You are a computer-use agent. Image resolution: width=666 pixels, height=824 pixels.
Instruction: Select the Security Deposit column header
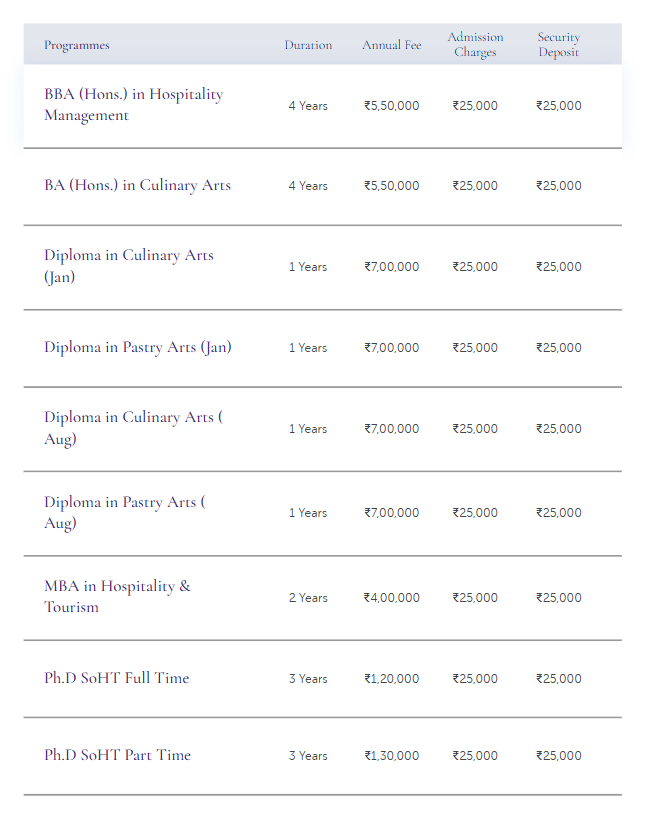click(559, 45)
